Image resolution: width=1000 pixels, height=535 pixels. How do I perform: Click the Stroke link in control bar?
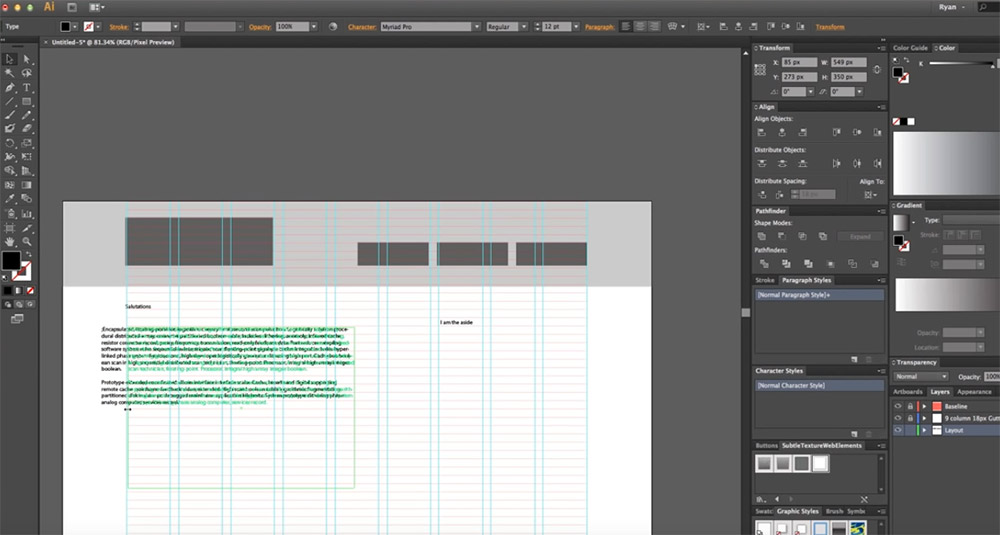tap(119, 27)
